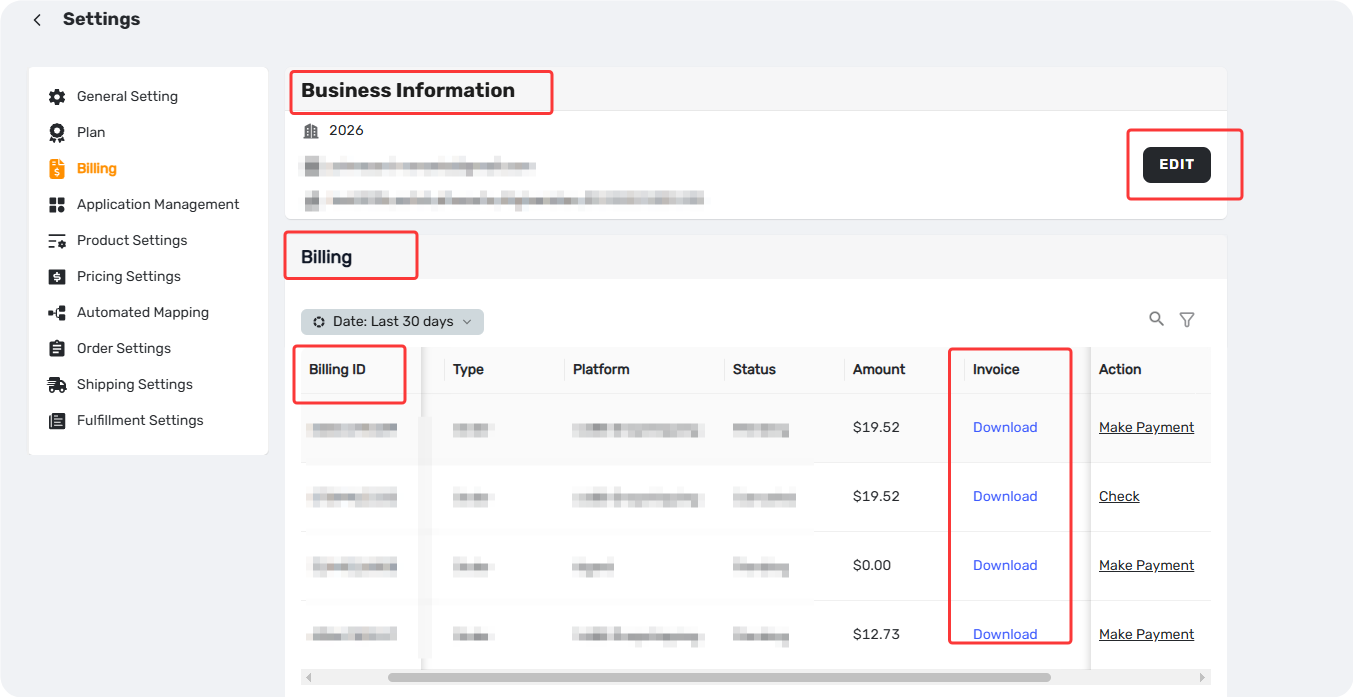The width and height of the screenshot is (1353, 697).
Task: Download invoice for first $19.52 row
Action: [x=1005, y=428]
